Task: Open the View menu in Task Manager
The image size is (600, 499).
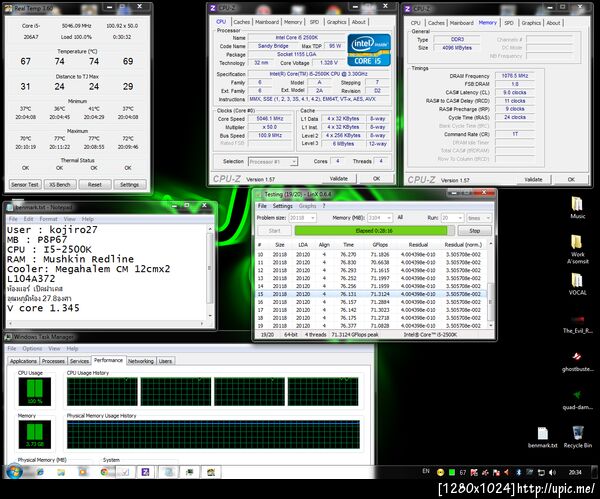Action: 54,349
